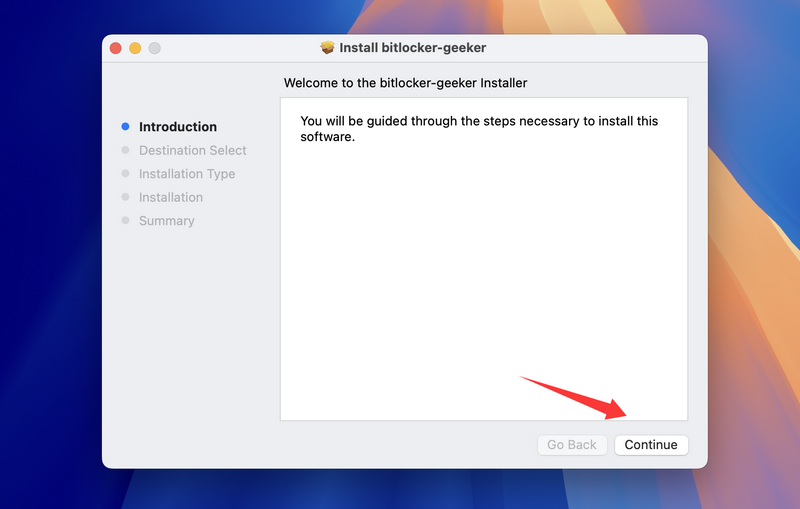Jump to the Summary step label
This screenshot has width=800, height=509.
click(166, 221)
